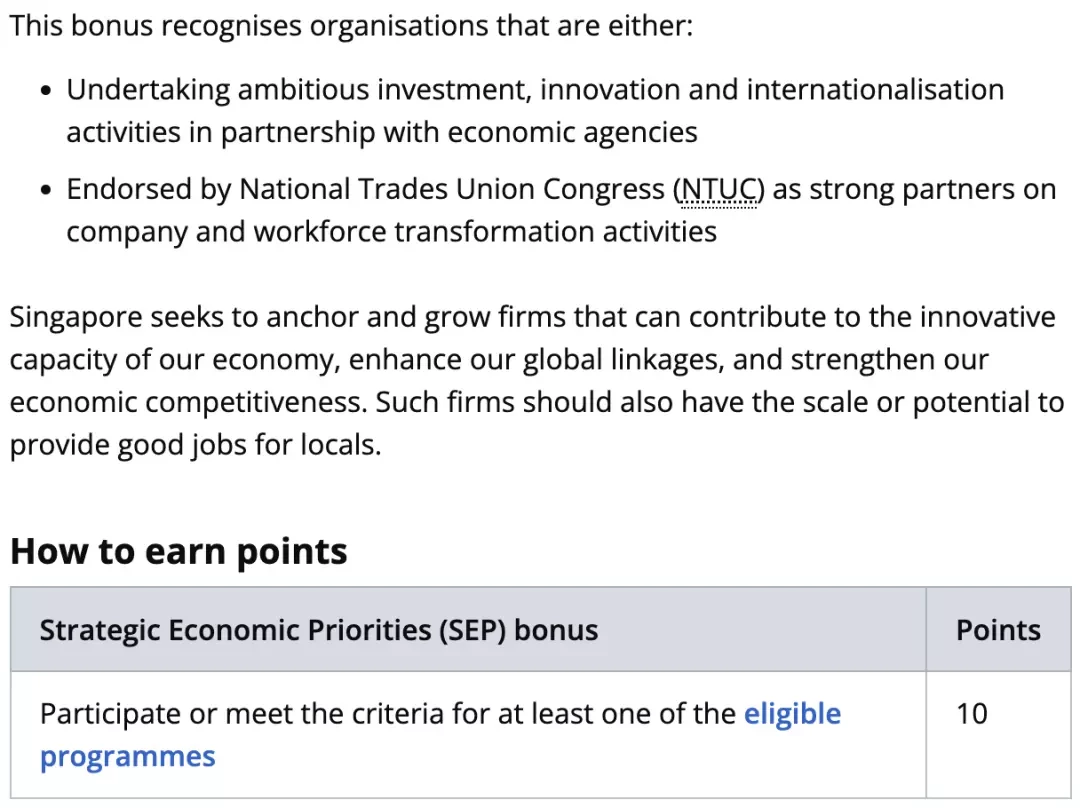Click the second bullet point marker
Viewport: 1080px width, 808px height.
point(46,190)
